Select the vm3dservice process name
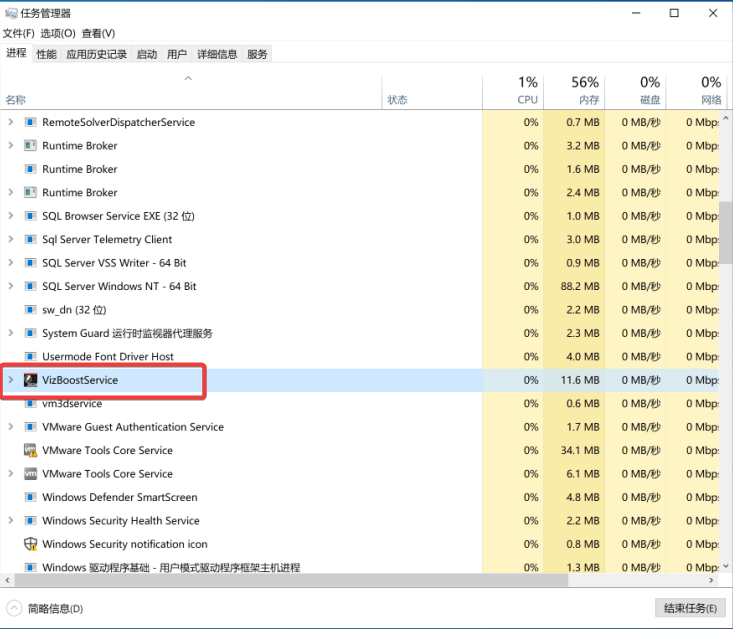This screenshot has height=629, width=733. pyautogui.click(x=72, y=403)
